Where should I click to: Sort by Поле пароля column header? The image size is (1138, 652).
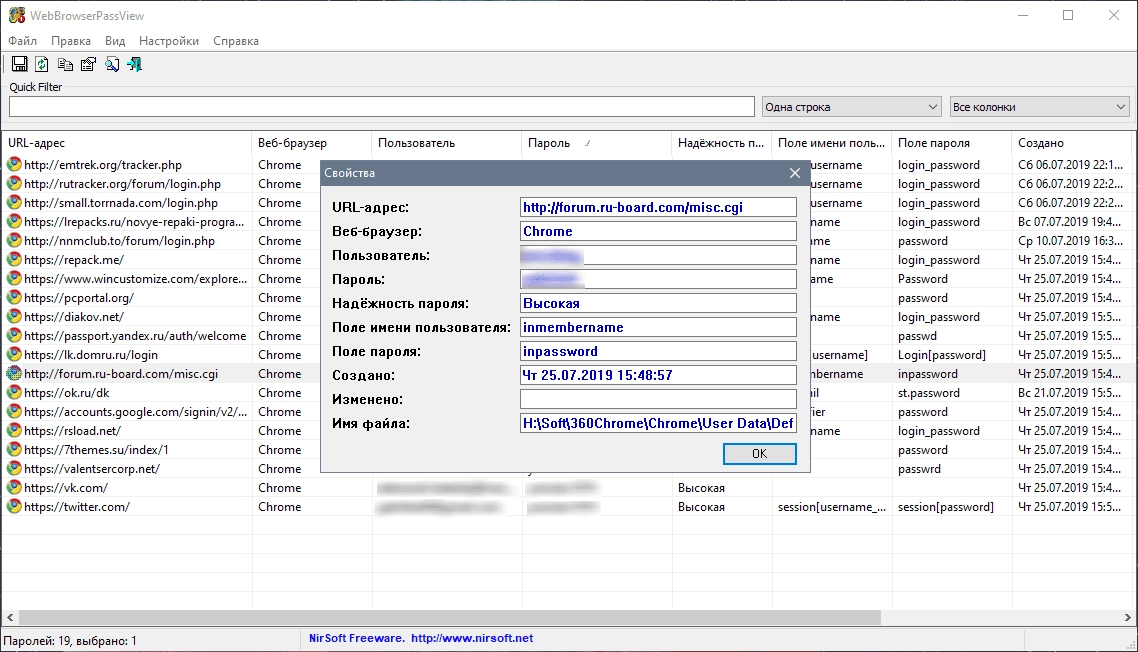click(x=951, y=143)
